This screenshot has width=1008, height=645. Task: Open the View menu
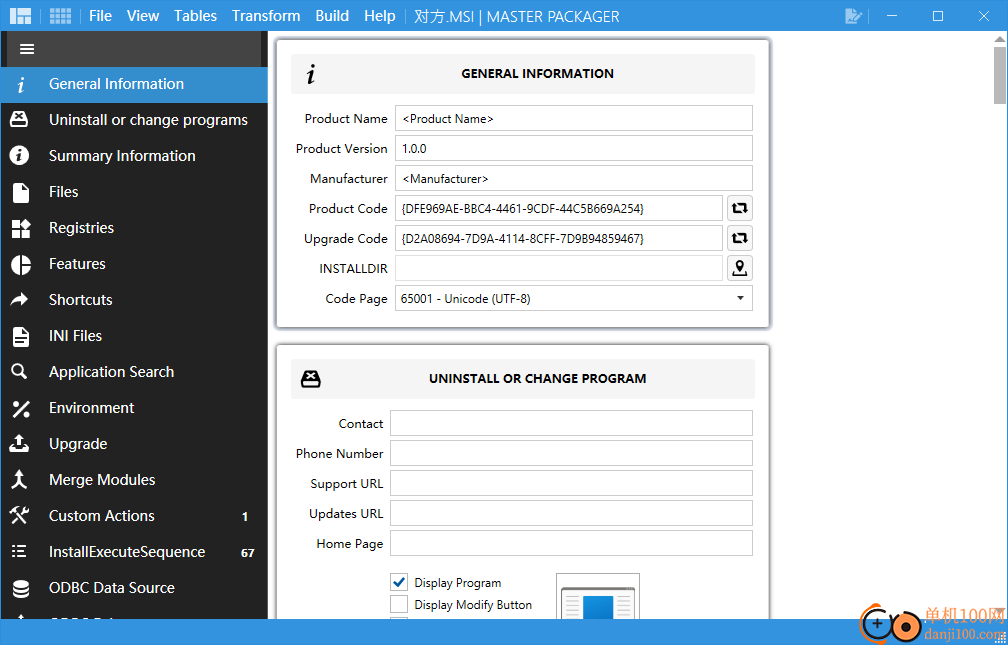(143, 16)
